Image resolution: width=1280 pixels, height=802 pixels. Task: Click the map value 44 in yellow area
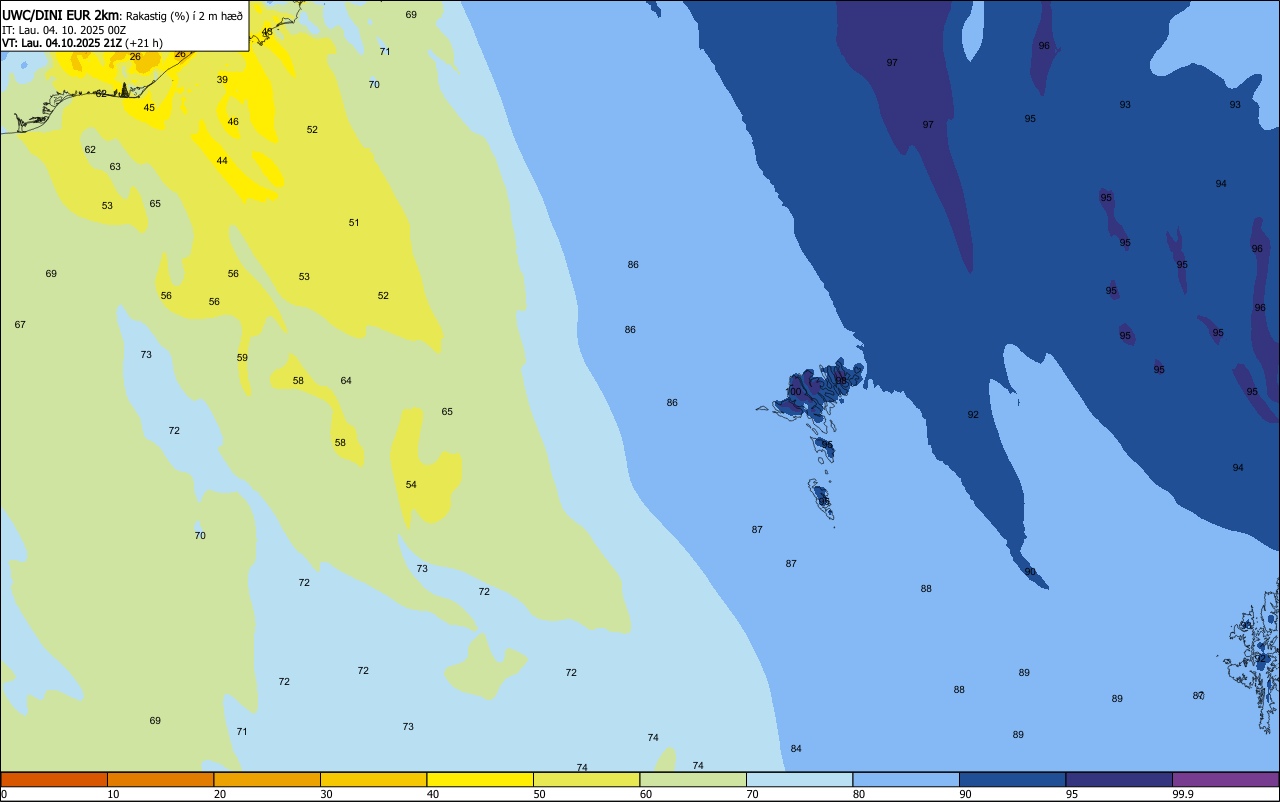coord(222,161)
